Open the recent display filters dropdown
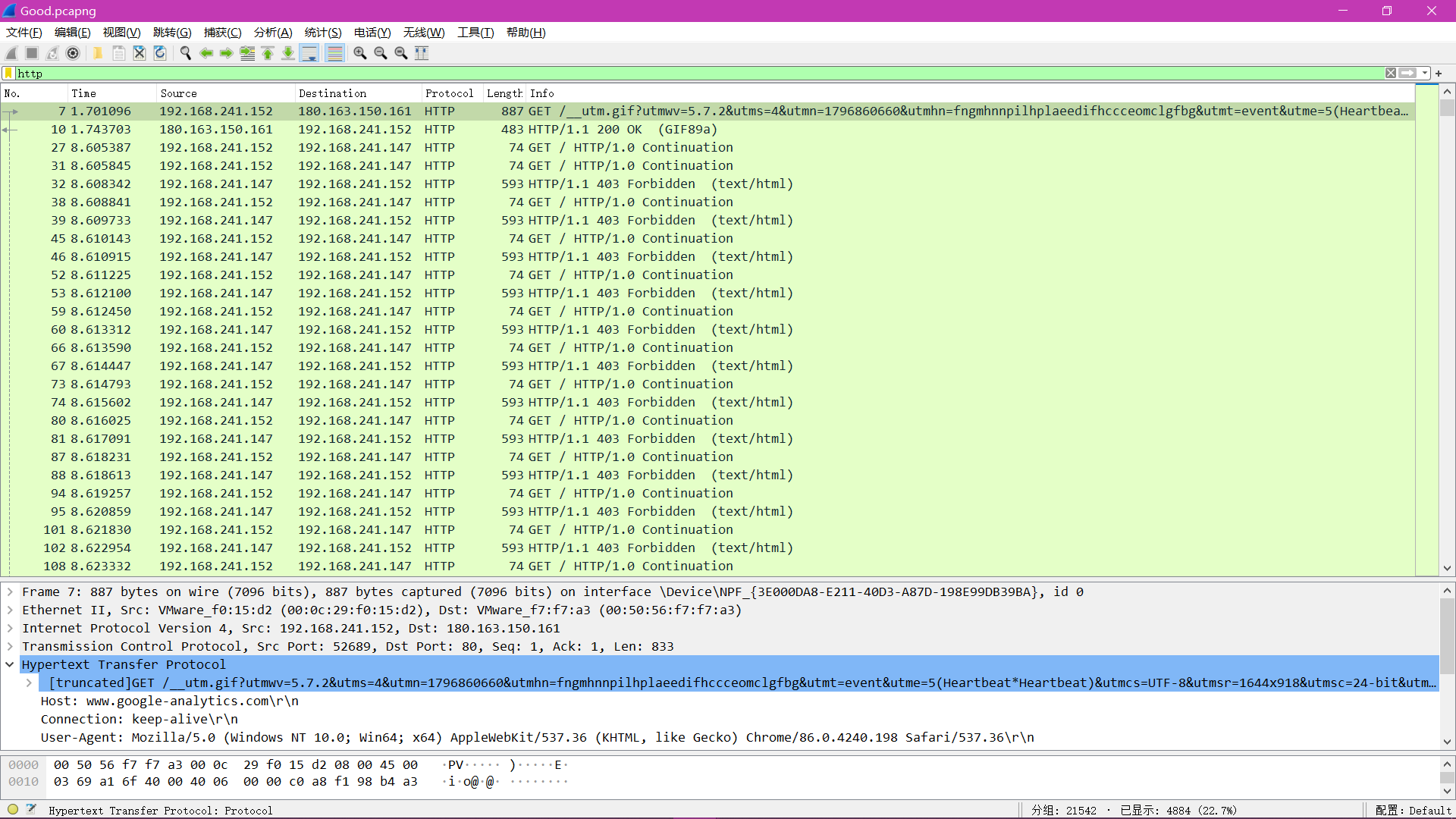This screenshot has height=819, width=1456. coord(1425,74)
